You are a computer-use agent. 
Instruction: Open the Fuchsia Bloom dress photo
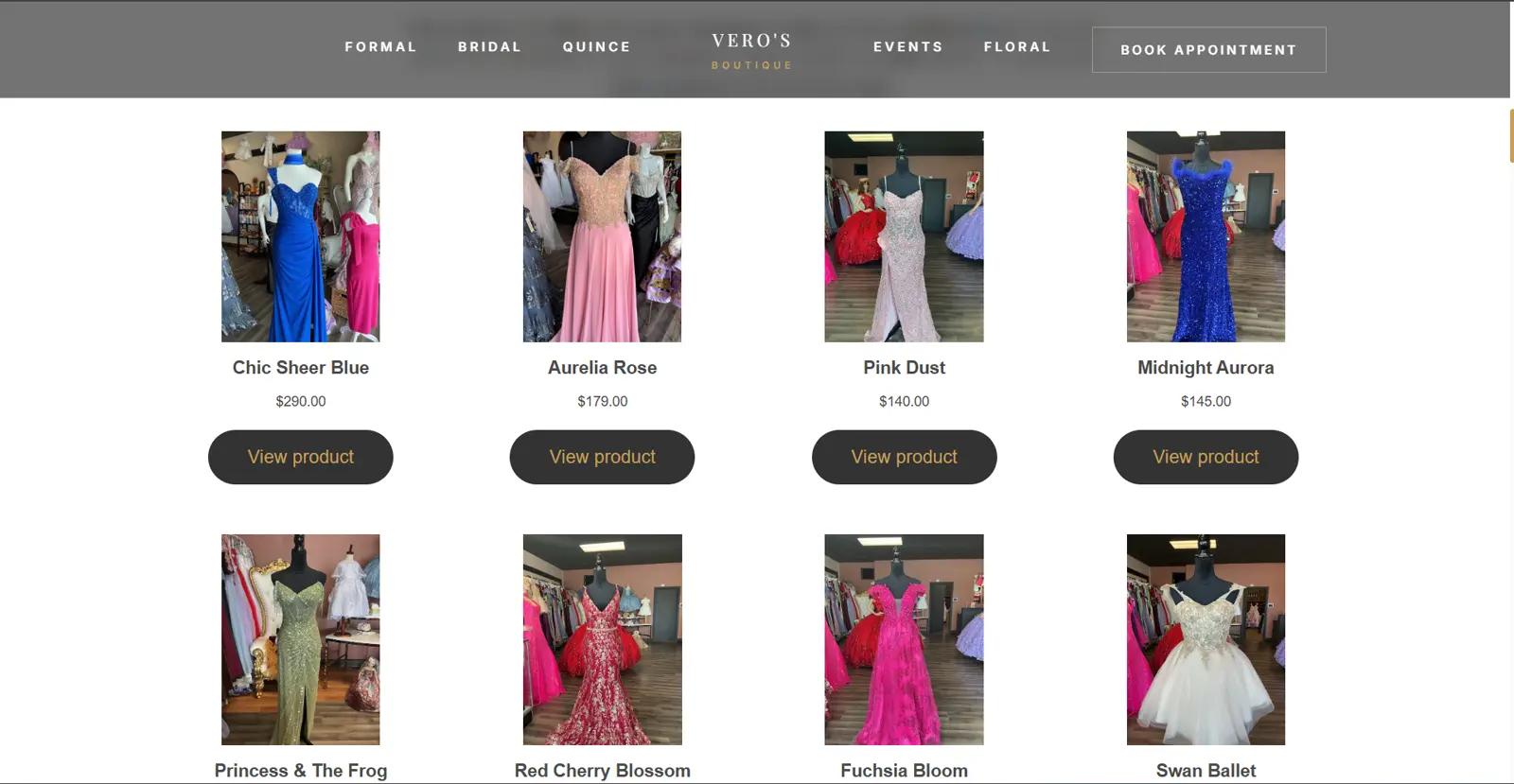(904, 639)
